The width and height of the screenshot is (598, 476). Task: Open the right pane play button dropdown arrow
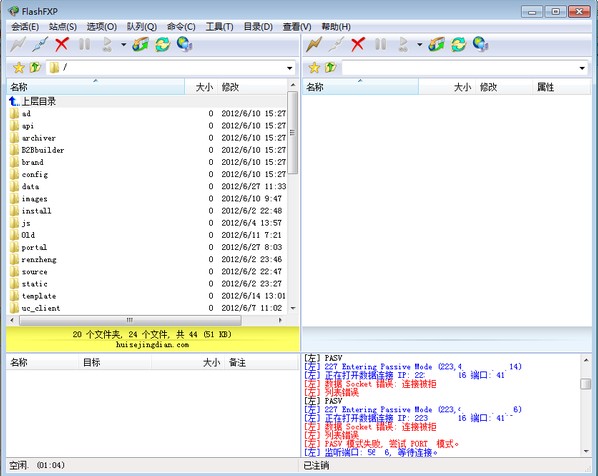420,45
